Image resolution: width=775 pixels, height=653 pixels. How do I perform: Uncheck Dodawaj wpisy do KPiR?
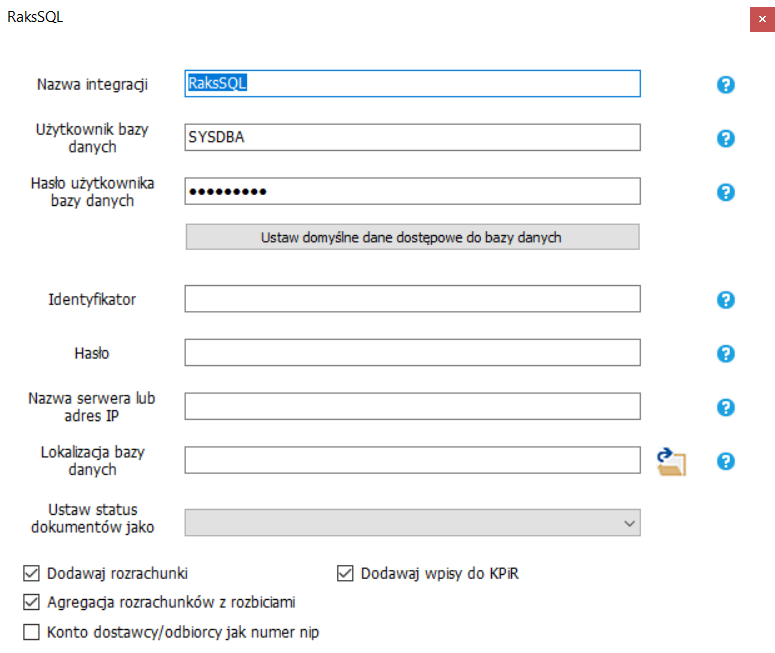coord(345,573)
